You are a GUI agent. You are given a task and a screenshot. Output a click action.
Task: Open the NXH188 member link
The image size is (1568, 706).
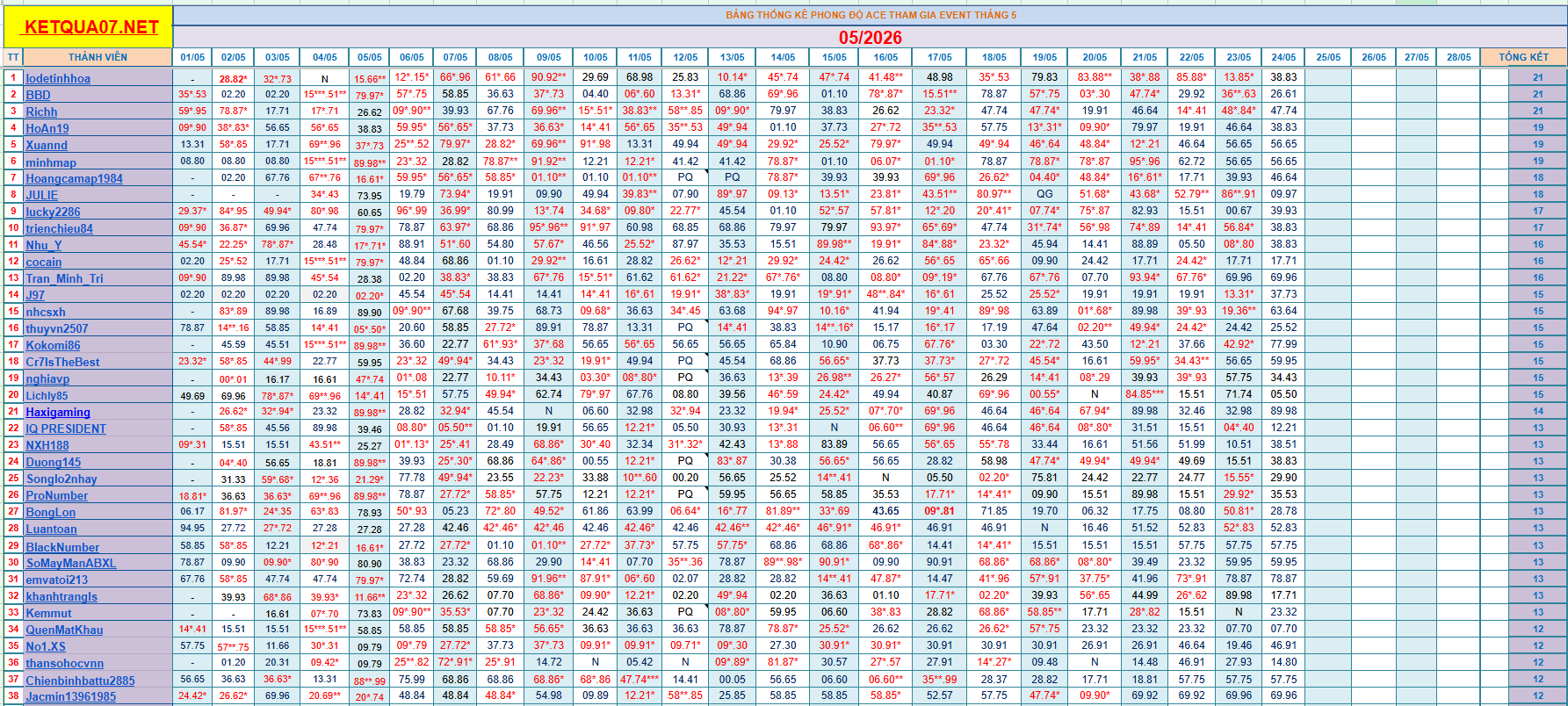pyautogui.click(x=47, y=445)
